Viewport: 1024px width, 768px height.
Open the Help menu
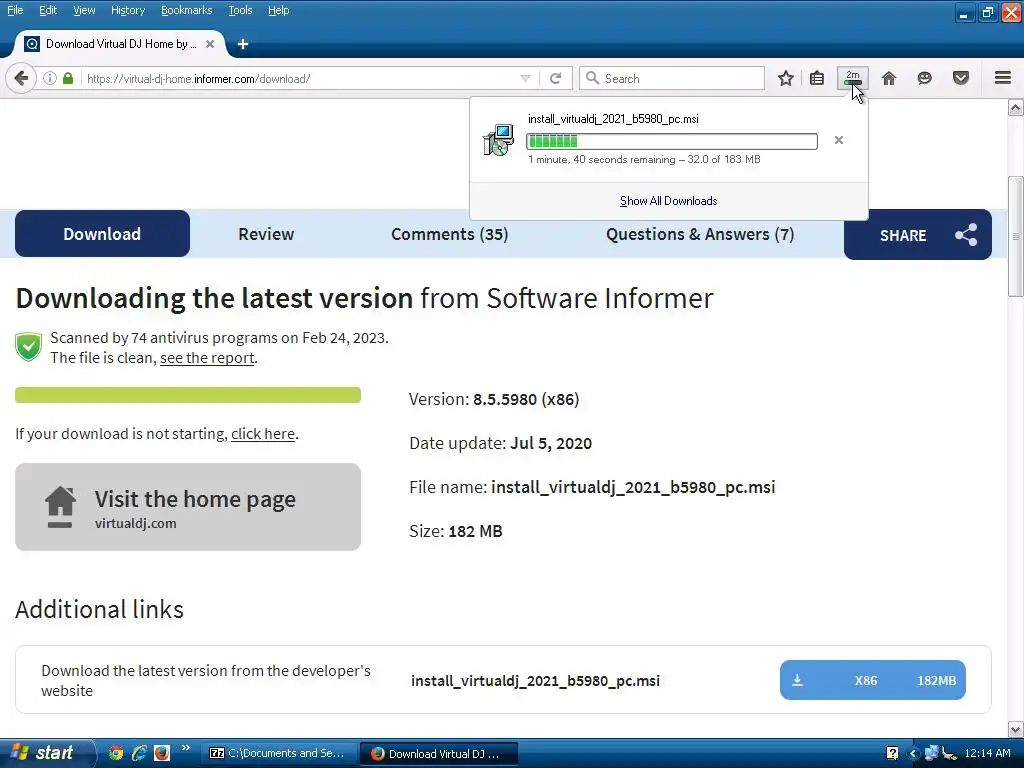tap(278, 10)
